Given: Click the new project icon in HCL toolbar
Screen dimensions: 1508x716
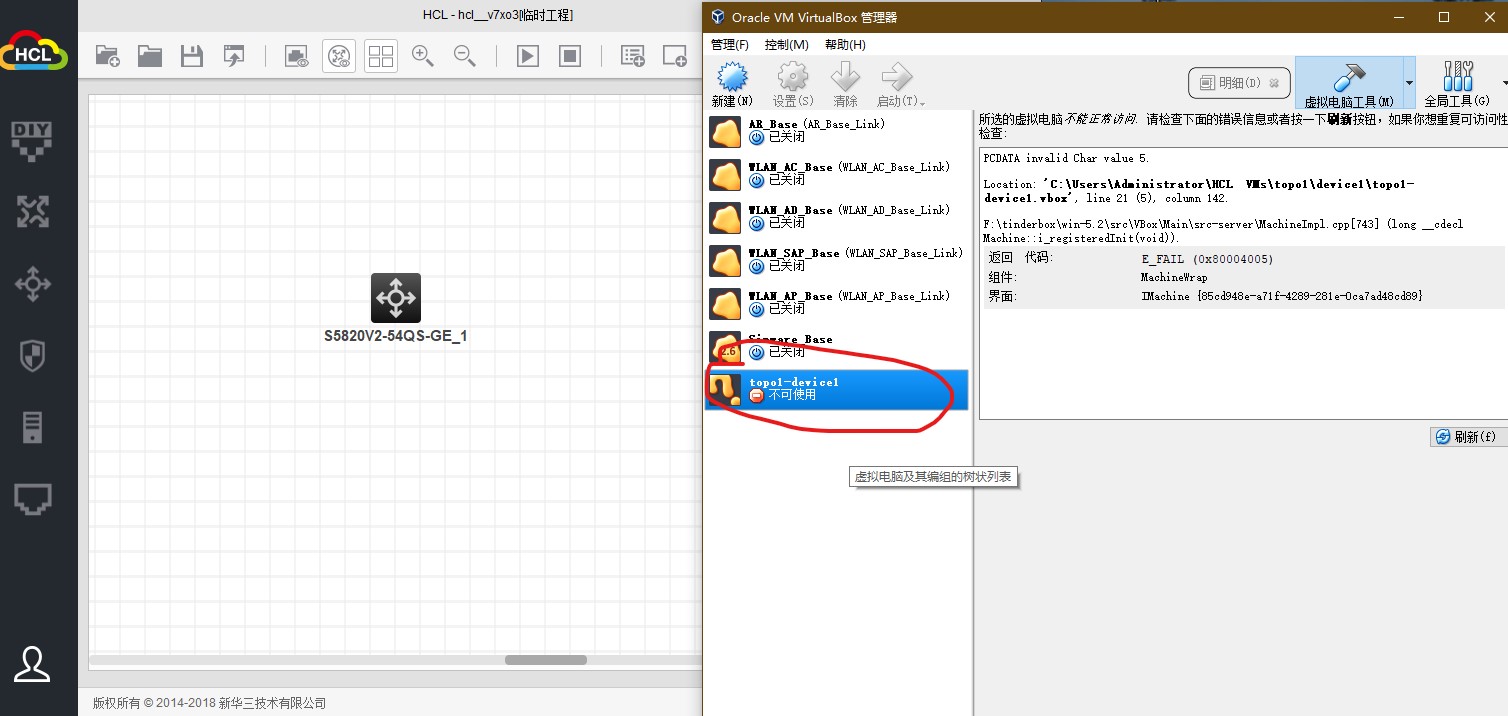Looking at the screenshot, I should [x=108, y=56].
